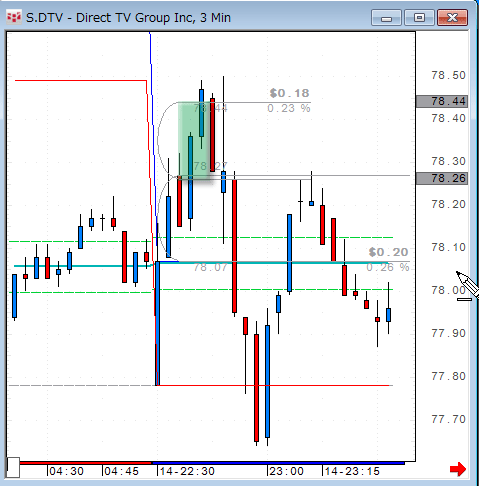Click the 78.44 price marker on axis
Viewport: 479px width, 486px height.
click(x=442, y=101)
